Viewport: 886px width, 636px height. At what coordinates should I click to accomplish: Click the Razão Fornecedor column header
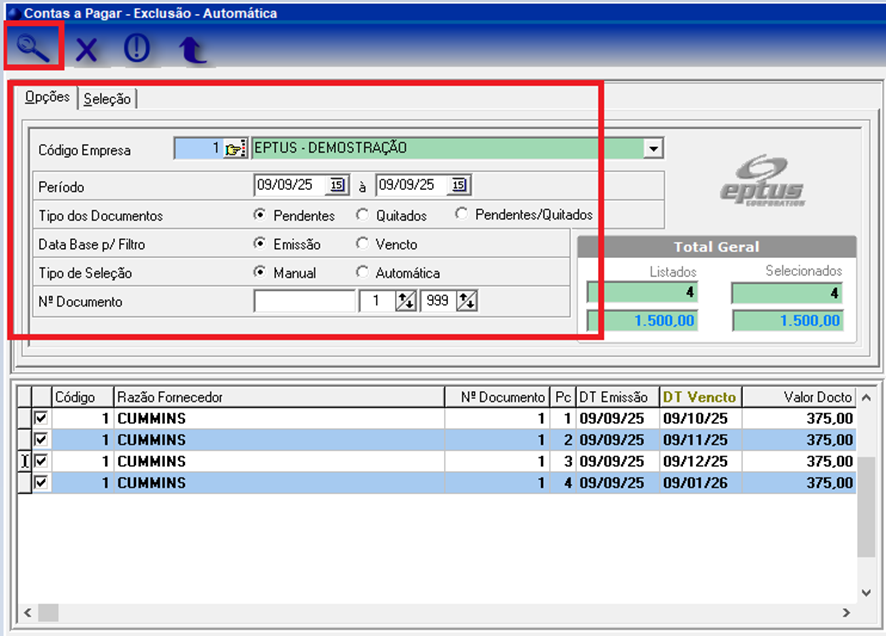(x=278, y=397)
